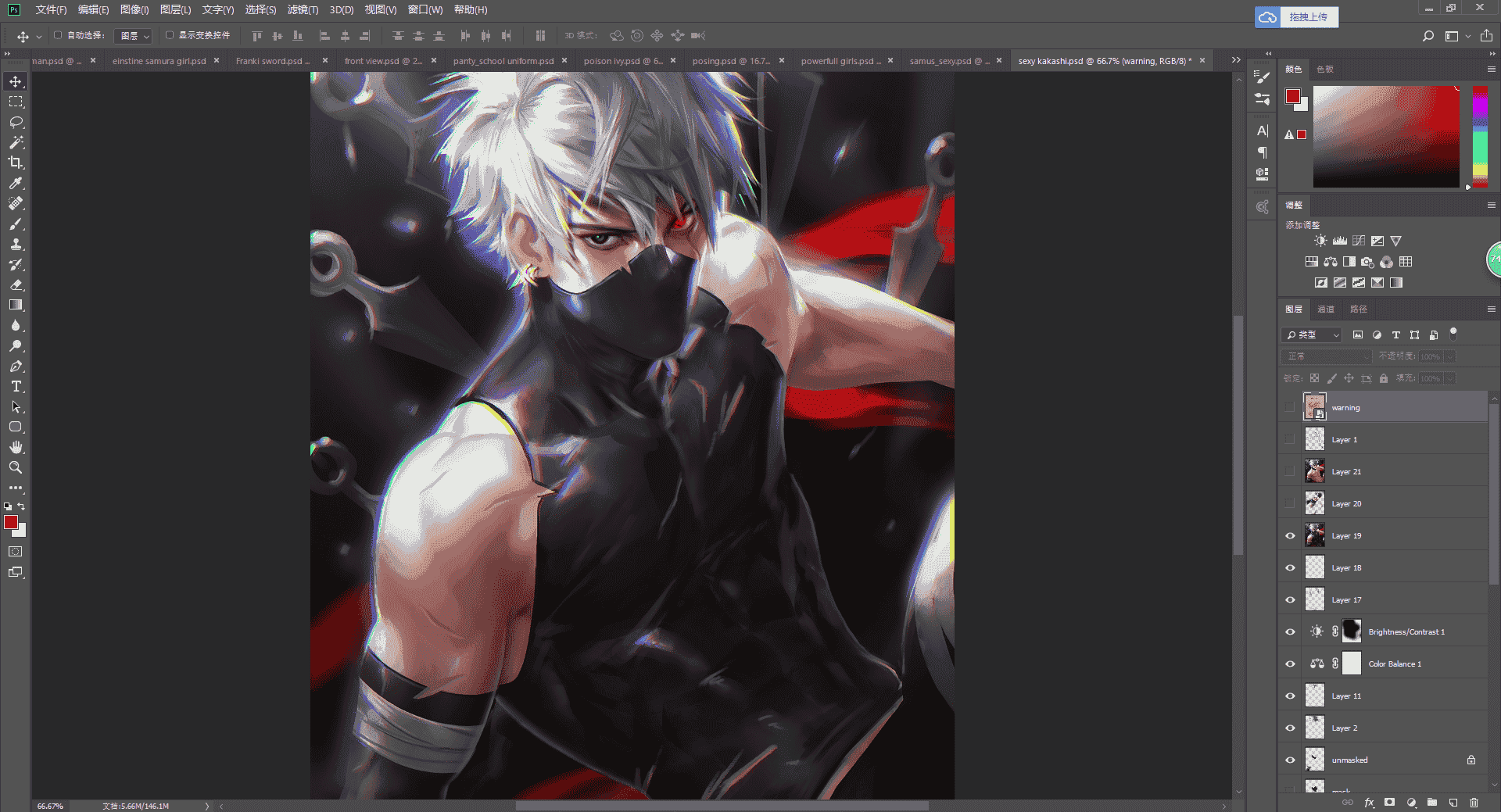
Task: Open the Layers panel flyout menu
Action: pos(1491,309)
